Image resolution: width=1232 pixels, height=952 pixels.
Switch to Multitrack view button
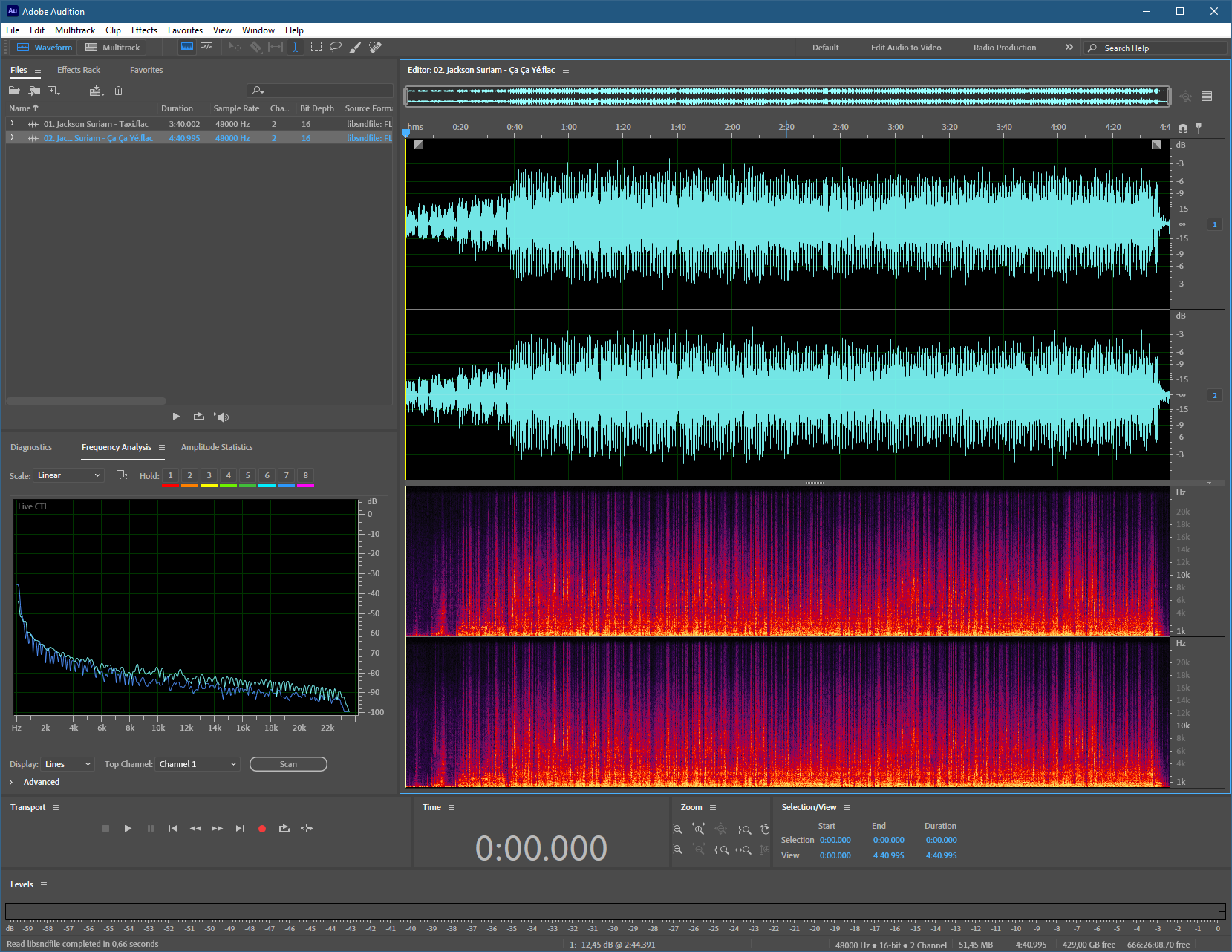(113, 47)
